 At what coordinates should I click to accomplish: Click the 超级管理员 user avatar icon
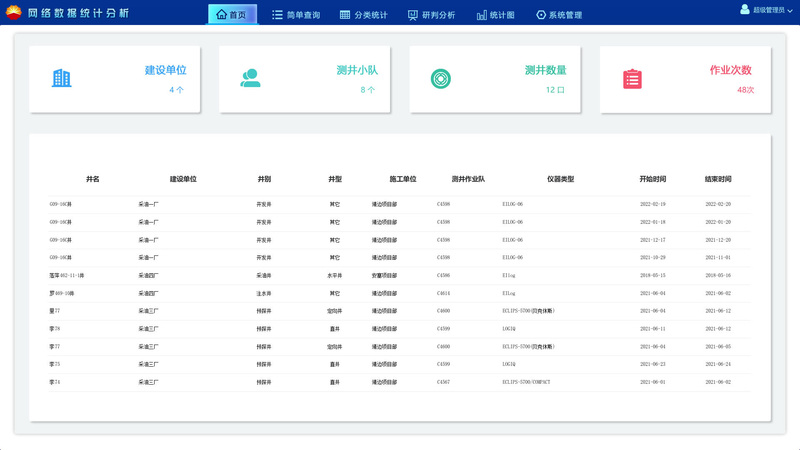tap(745, 9)
